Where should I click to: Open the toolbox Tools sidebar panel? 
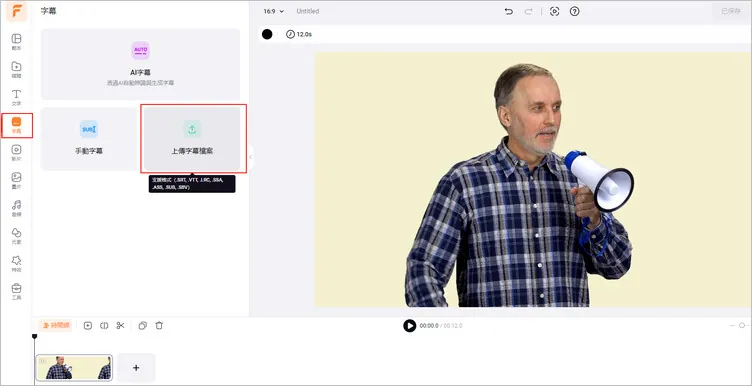(16, 292)
